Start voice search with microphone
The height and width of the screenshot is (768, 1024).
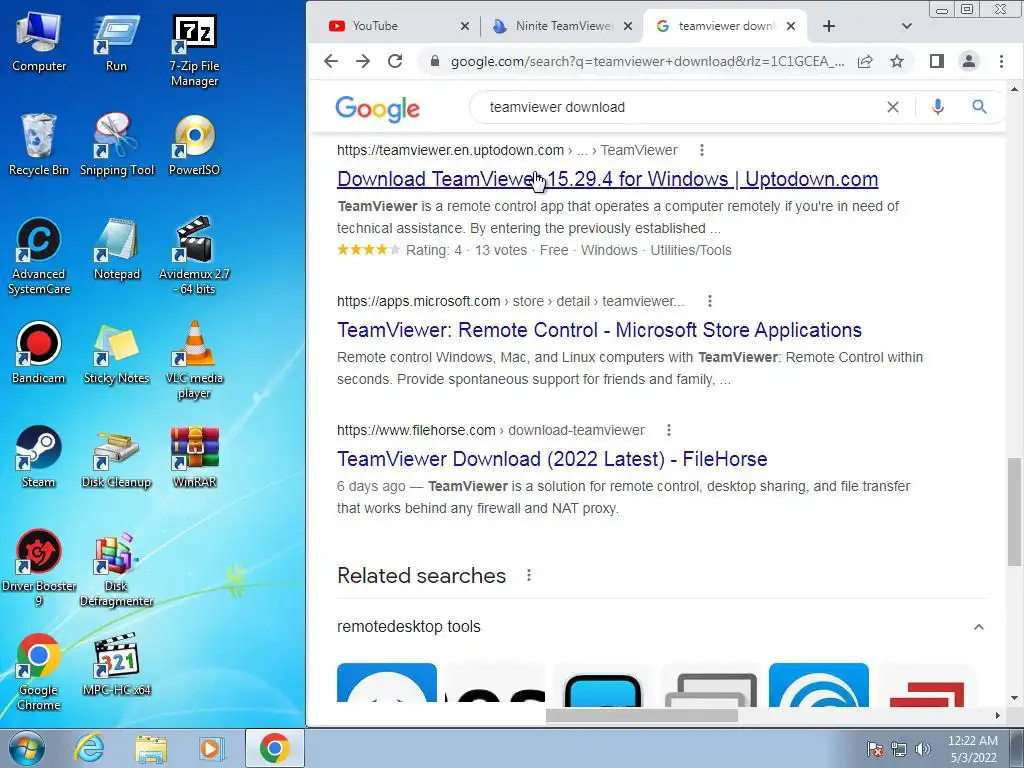(938, 107)
